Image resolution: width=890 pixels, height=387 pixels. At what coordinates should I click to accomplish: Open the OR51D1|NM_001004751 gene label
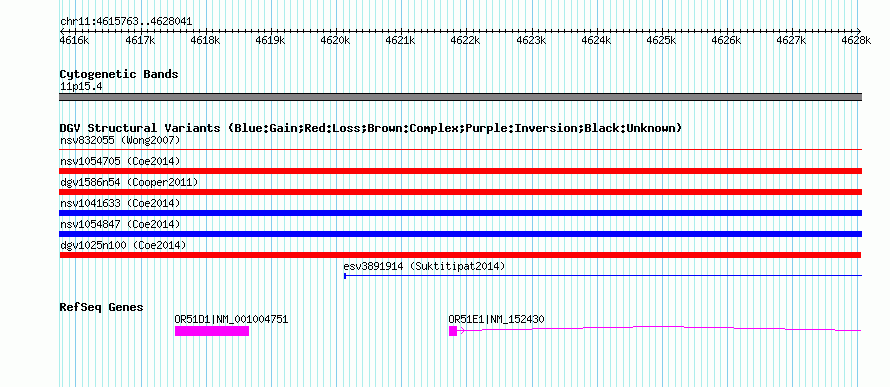(x=232, y=319)
